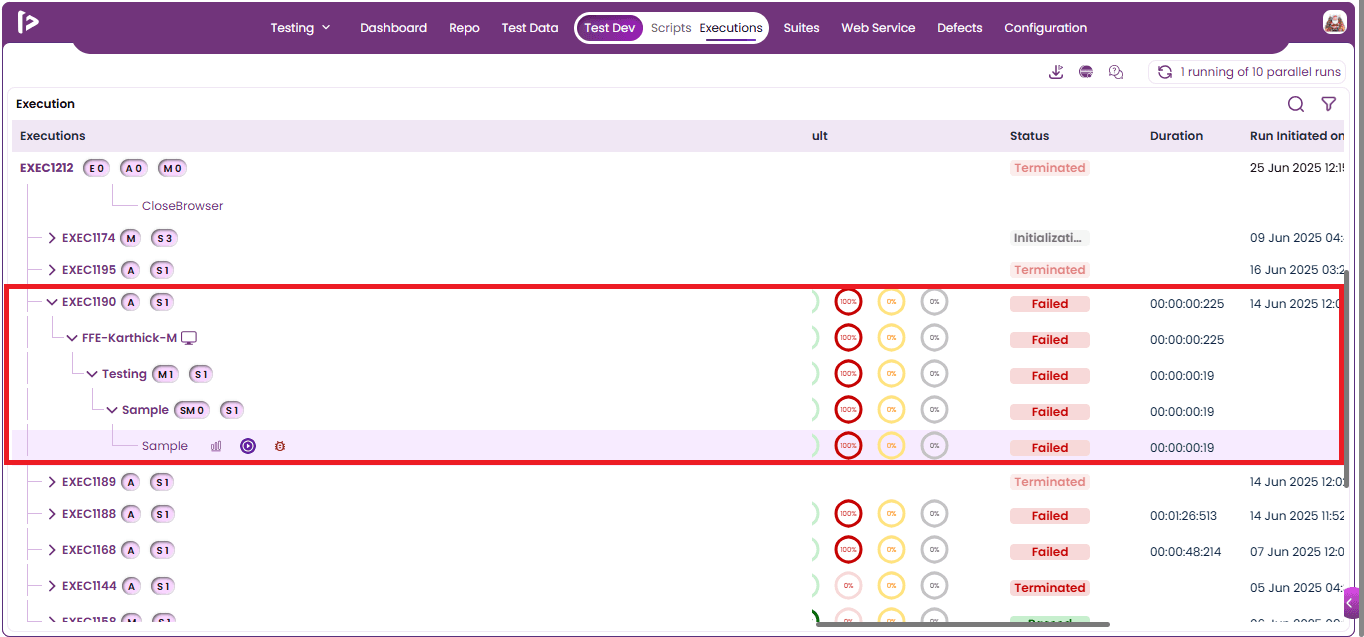Viewport: 1364px width, 637px height.
Task: Go to the Dashboard menu item
Action: (394, 28)
